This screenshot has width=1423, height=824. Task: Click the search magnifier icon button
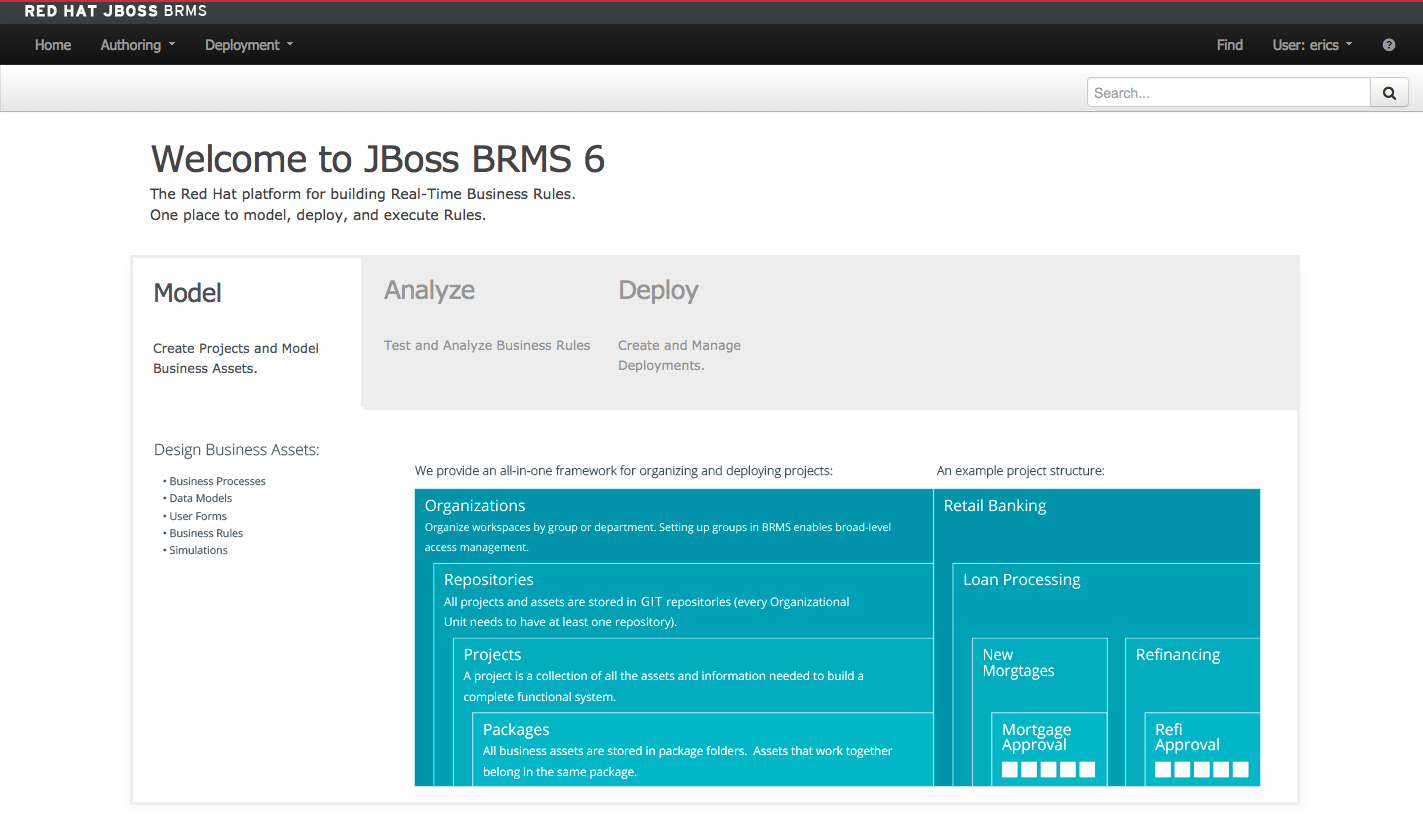pos(1389,93)
